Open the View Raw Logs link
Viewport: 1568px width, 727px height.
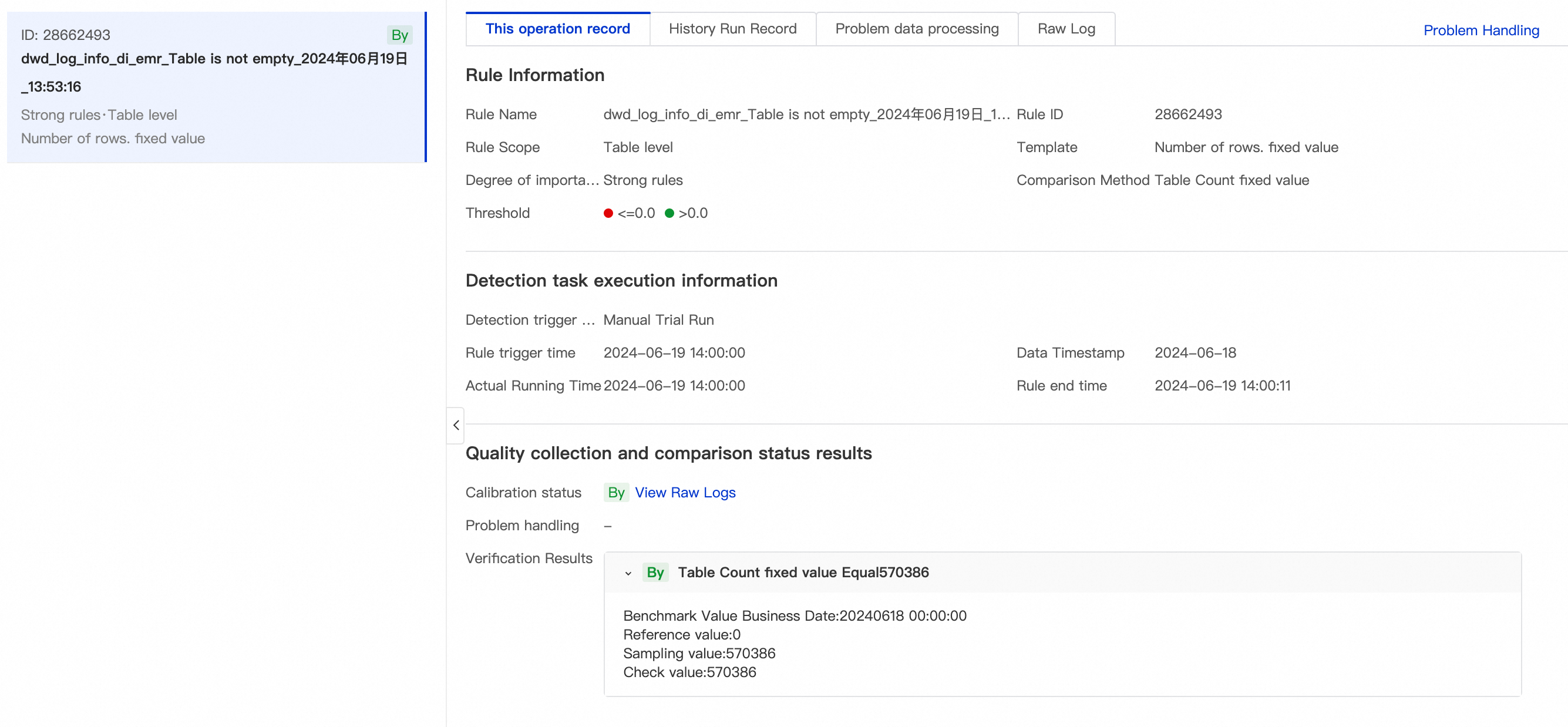[685, 493]
